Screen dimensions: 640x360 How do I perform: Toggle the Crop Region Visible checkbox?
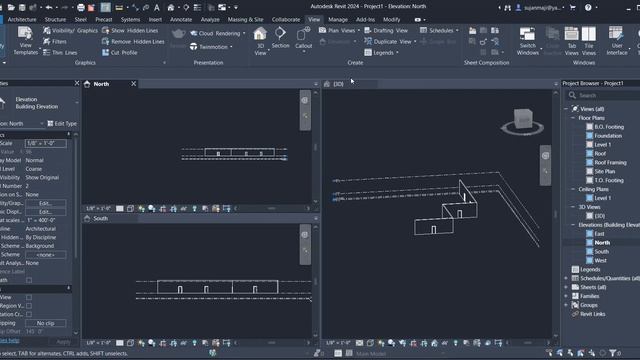click(29, 306)
